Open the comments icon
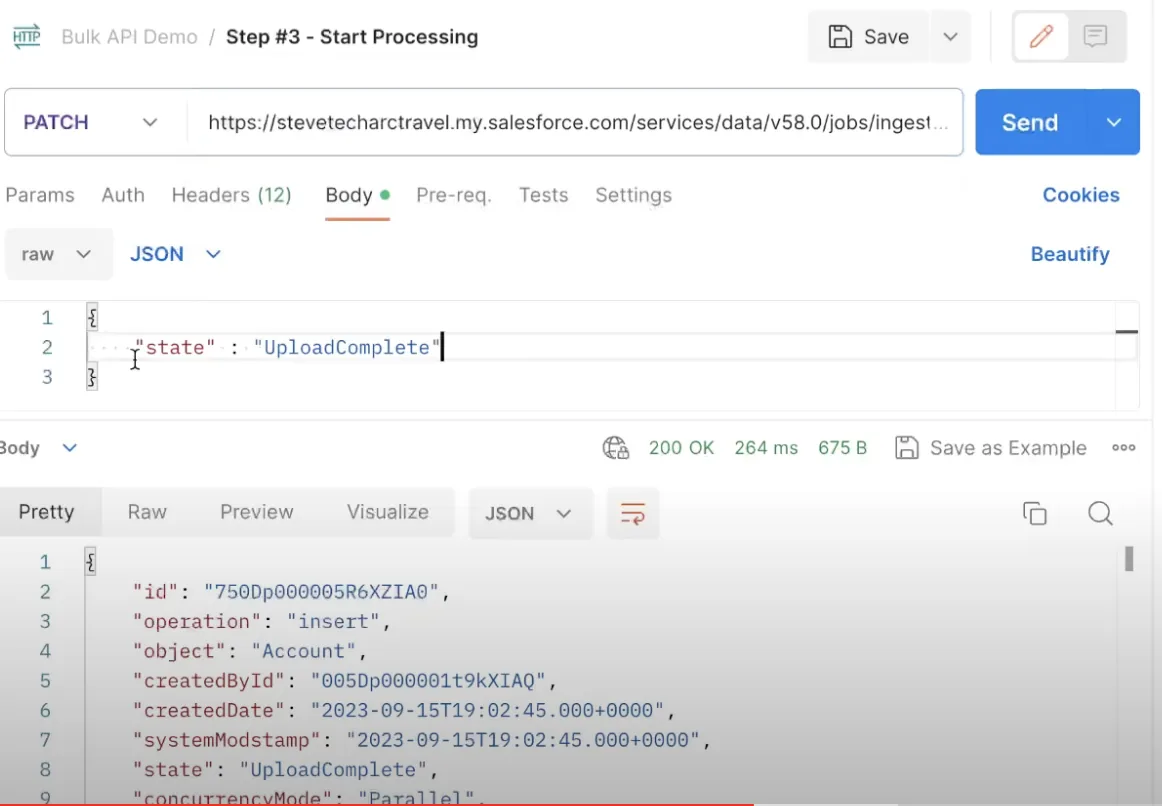This screenshot has height=806, width=1162. click(1095, 36)
